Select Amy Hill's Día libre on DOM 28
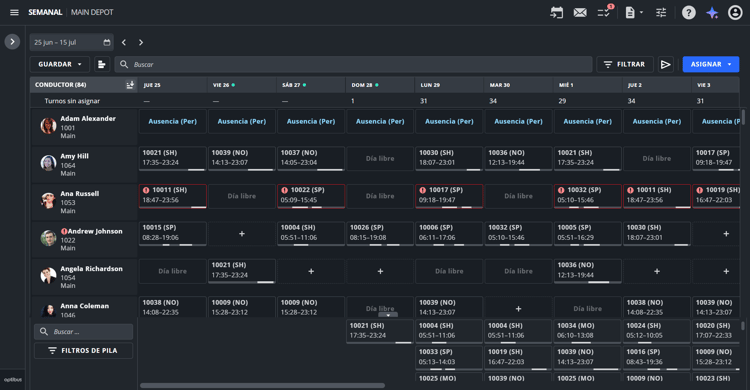Viewport: 750px width, 390px height. [x=380, y=158]
